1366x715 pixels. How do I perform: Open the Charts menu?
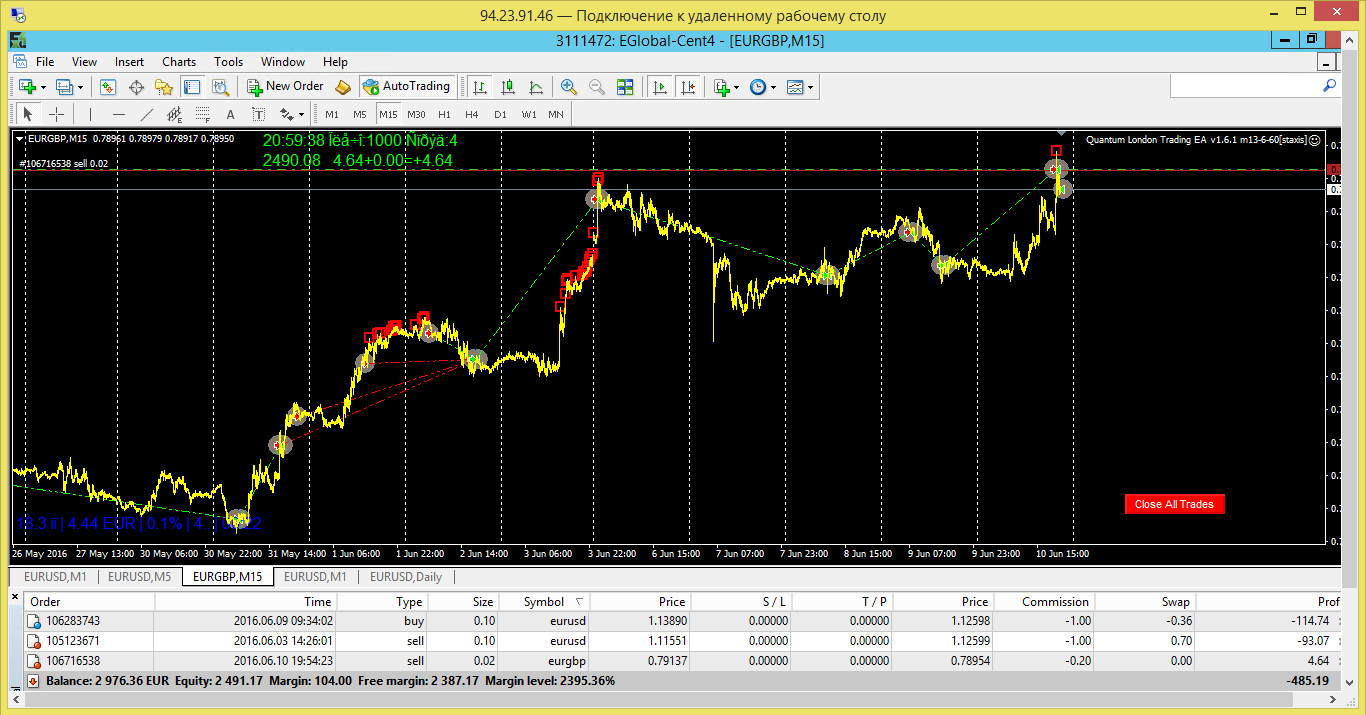[x=179, y=62]
